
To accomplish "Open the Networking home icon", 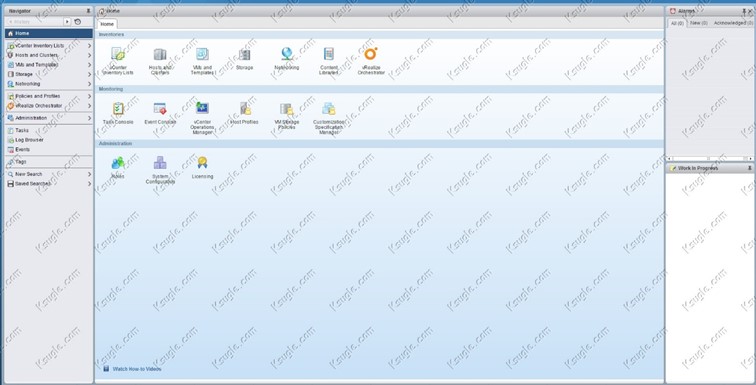I will [x=287, y=54].
